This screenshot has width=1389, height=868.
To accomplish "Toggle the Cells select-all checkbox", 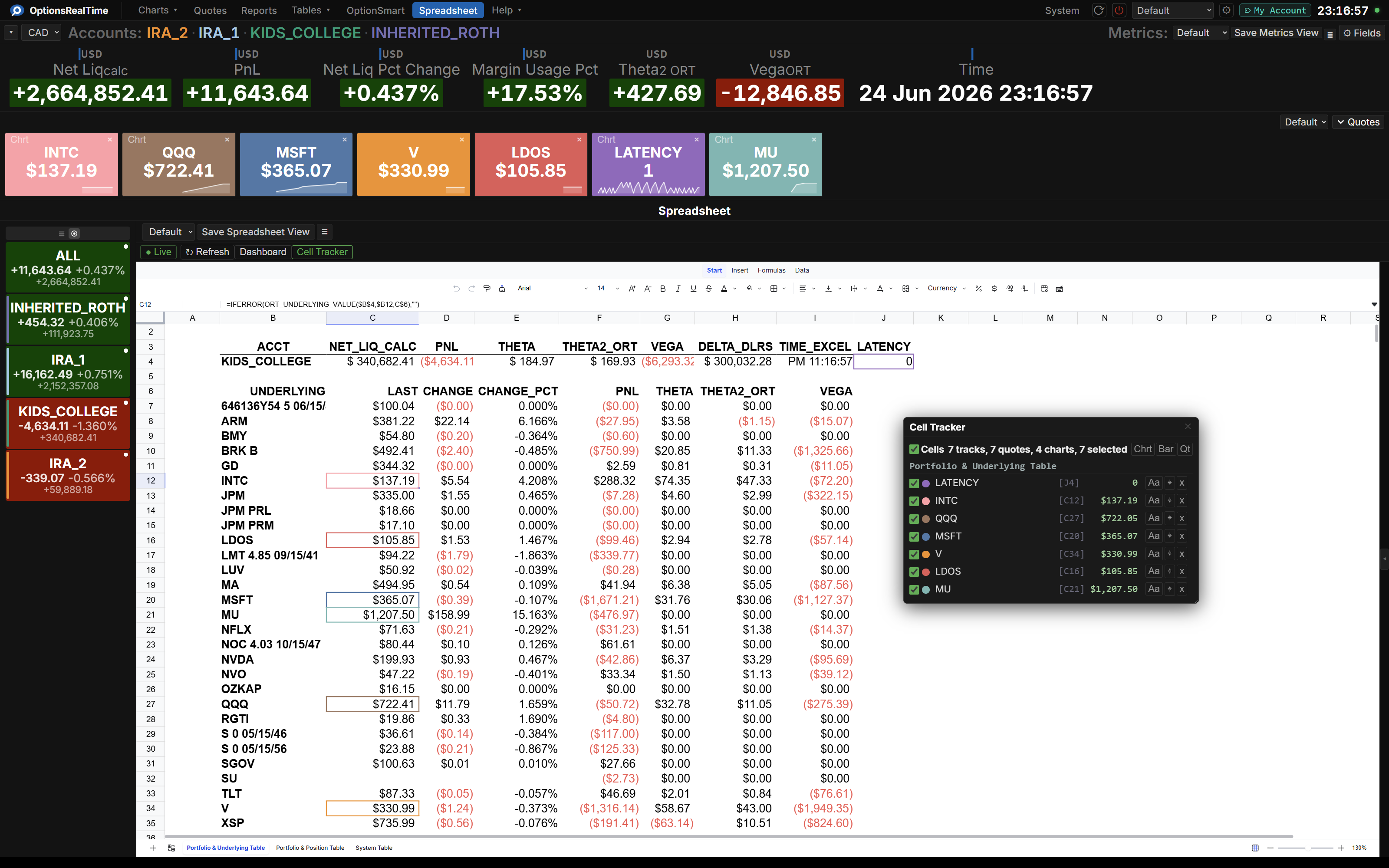I will click(914, 450).
